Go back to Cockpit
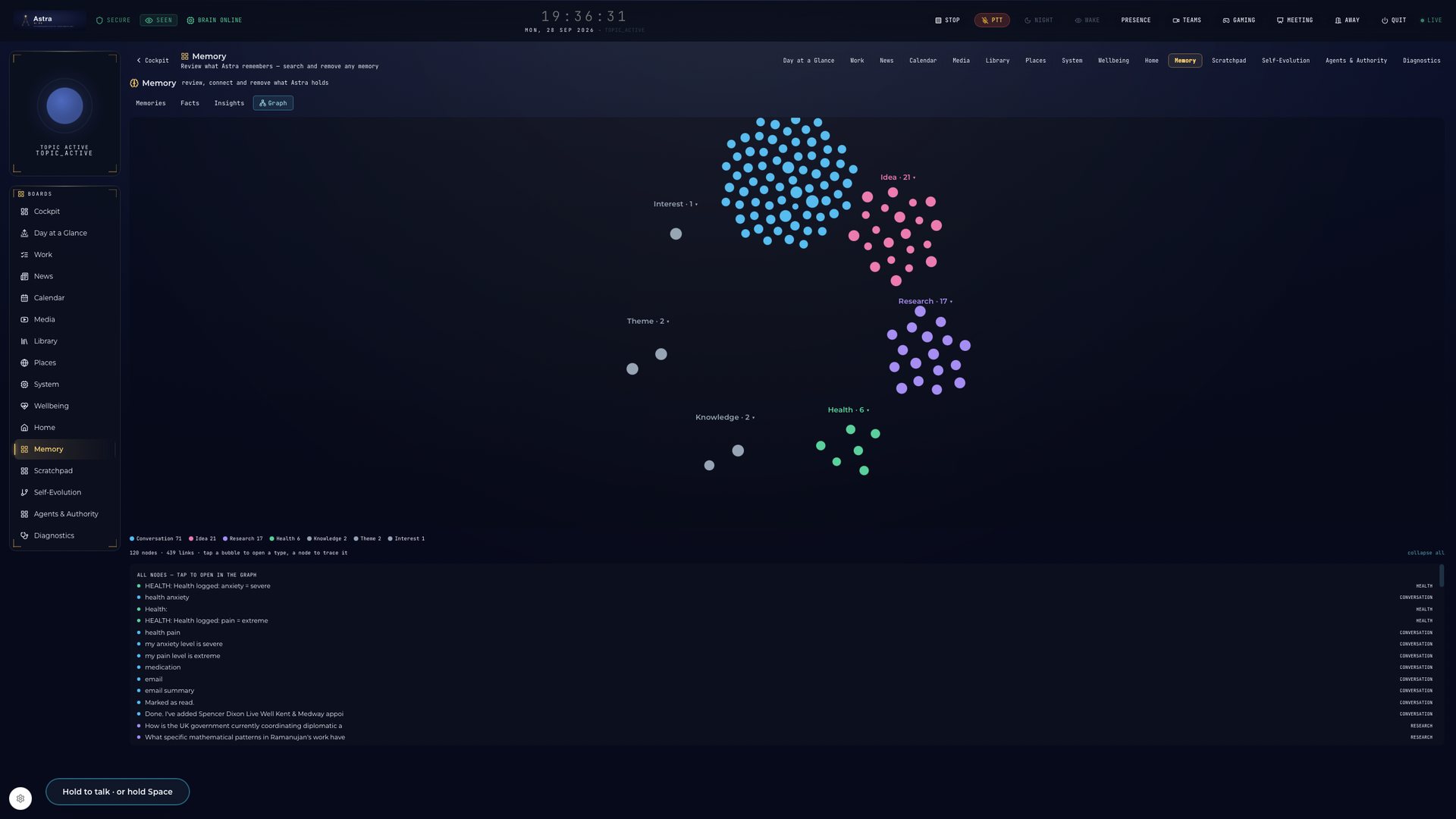1456x819 pixels. point(152,61)
